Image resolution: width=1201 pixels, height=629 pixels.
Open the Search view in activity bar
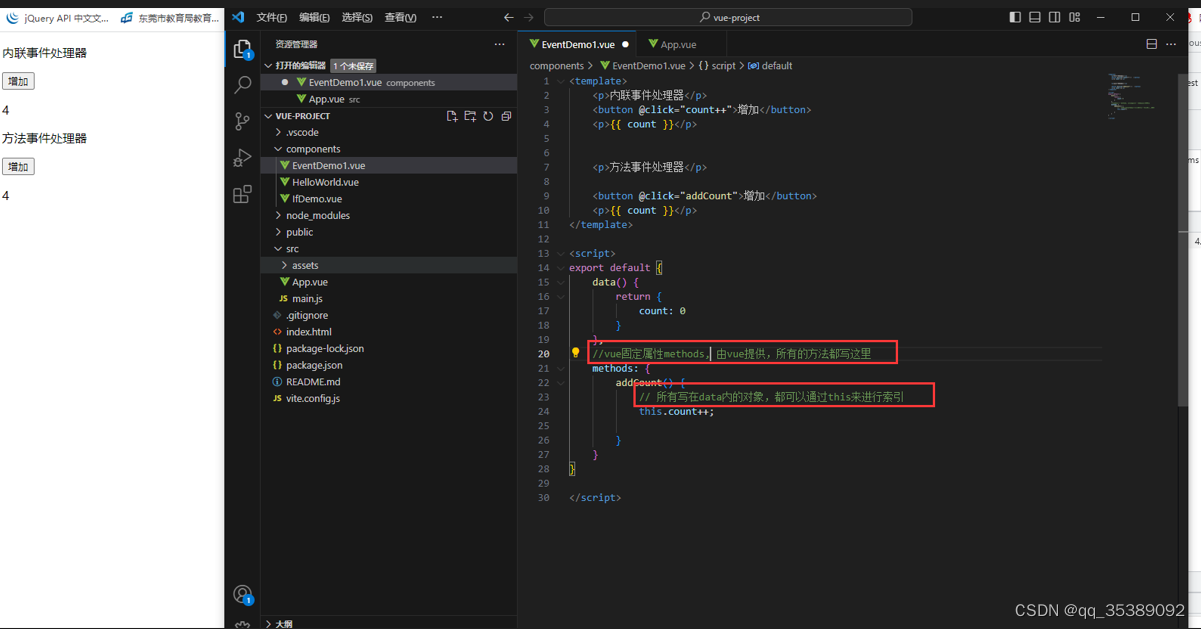pos(242,85)
